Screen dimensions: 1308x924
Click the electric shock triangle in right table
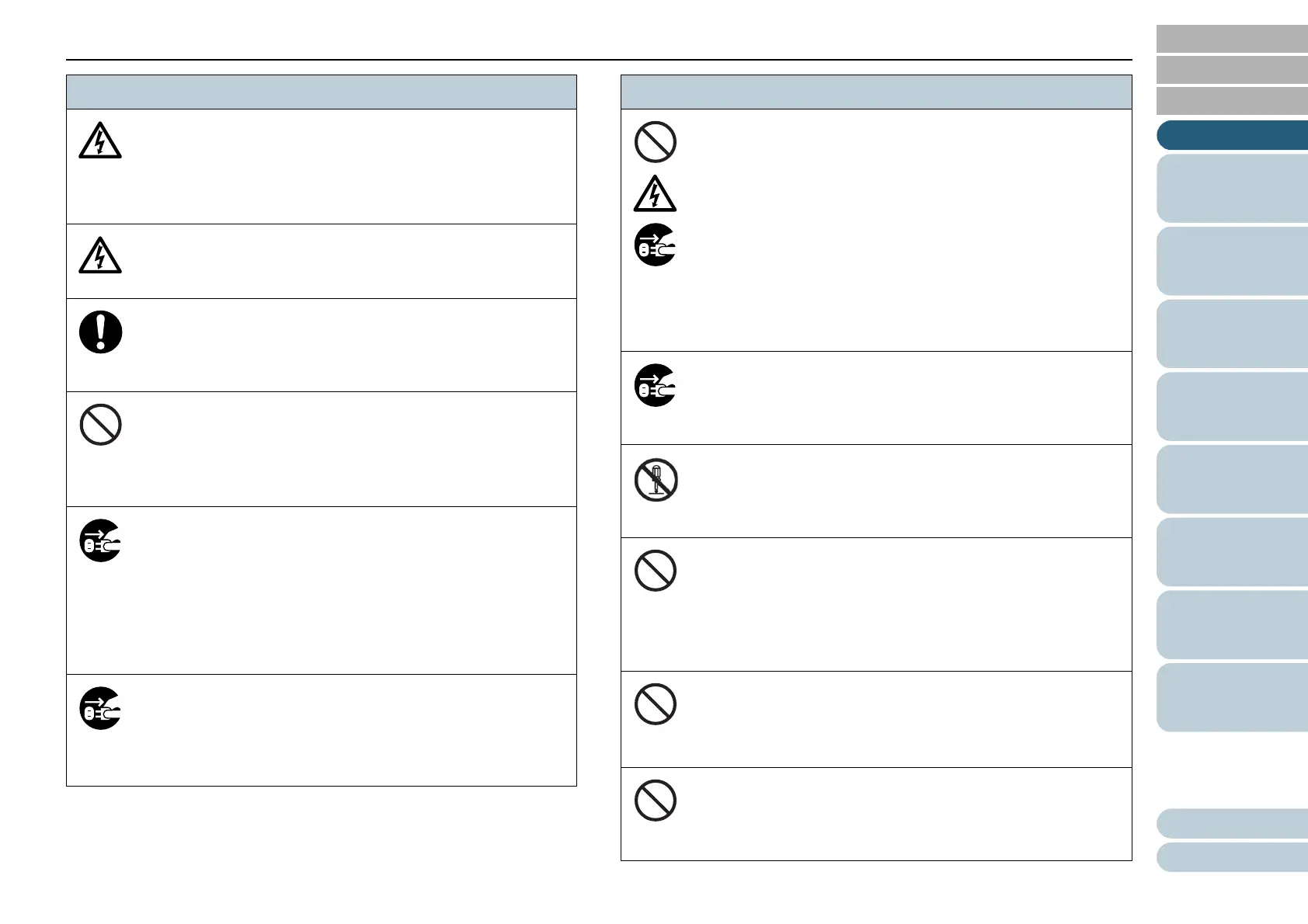[x=655, y=195]
